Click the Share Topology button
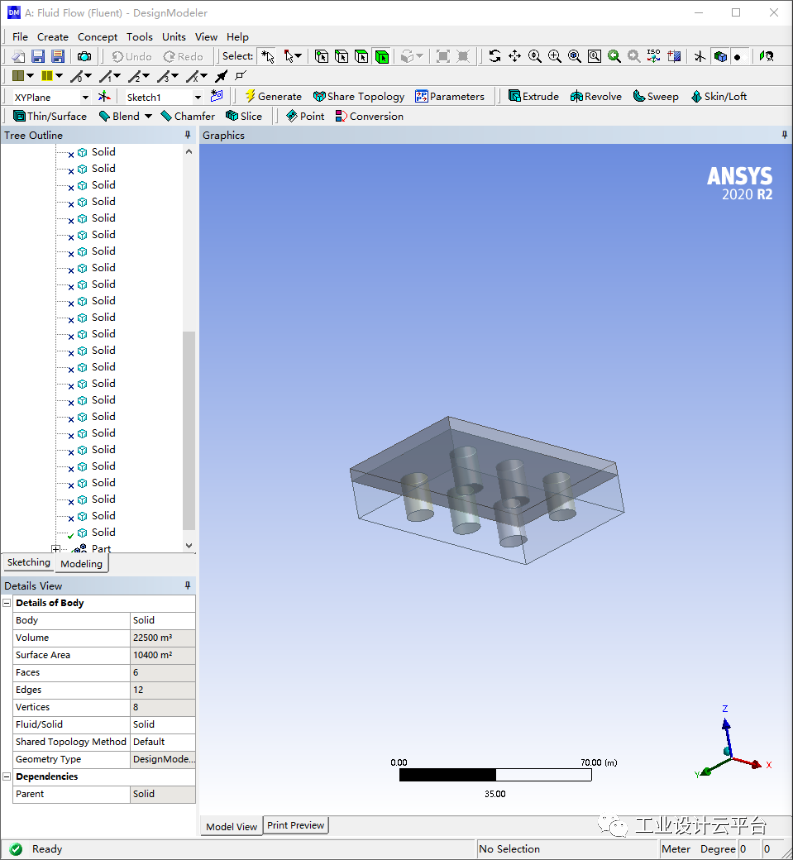This screenshot has width=793, height=860. (x=359, y=97)
